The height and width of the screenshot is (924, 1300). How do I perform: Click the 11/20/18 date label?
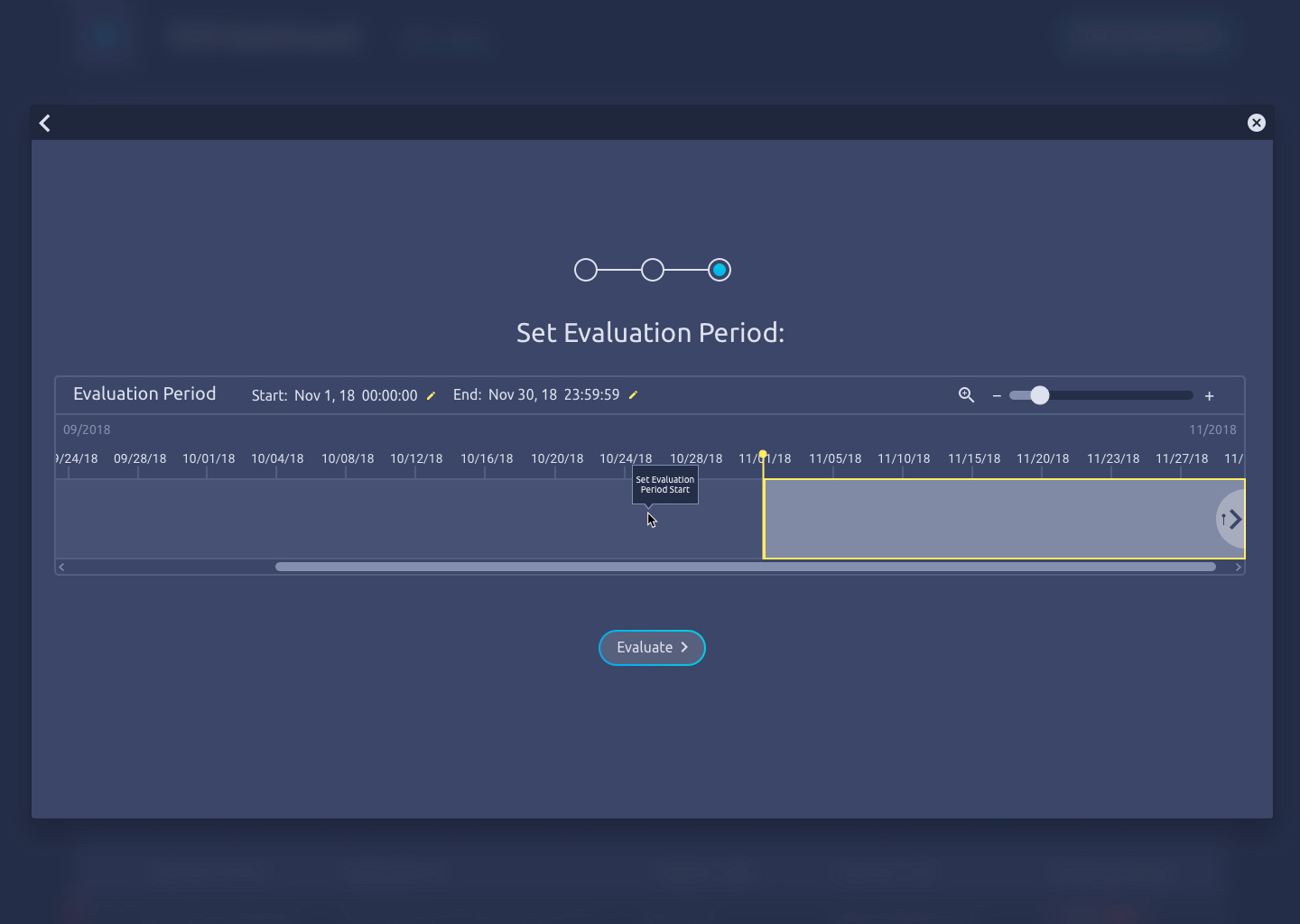(1043, 458)
